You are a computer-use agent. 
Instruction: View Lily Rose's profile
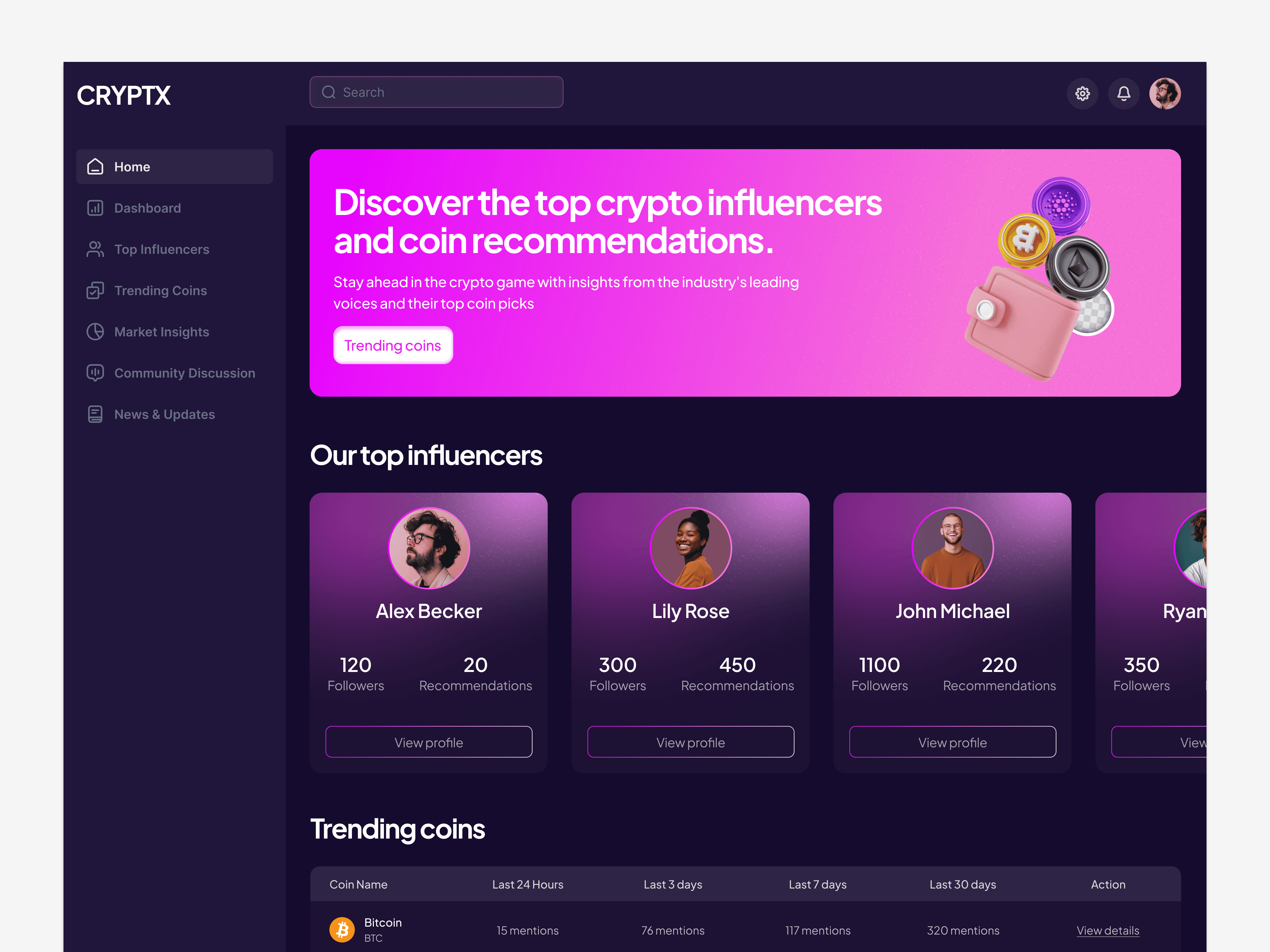coord(691,742)
